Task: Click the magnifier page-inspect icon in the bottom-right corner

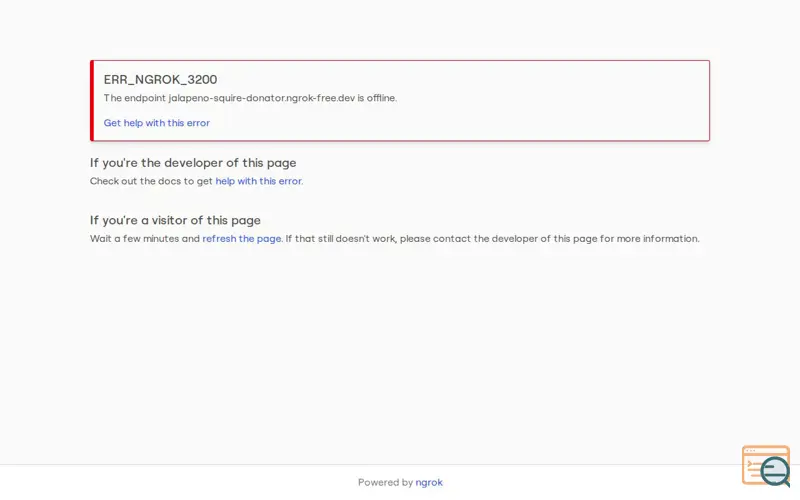Action: pyautogui.click(x=766, y=466)
